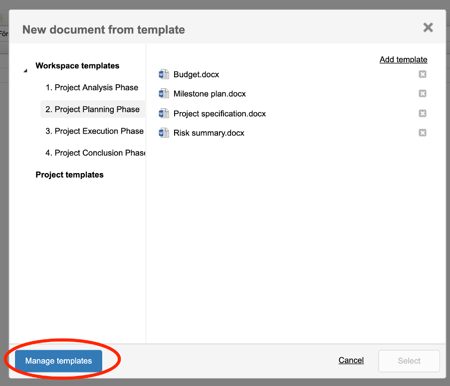This screenshot has height=386, width=450.
Task: Select 1. Project Analysis Phase folder
Action: point(92,87)
